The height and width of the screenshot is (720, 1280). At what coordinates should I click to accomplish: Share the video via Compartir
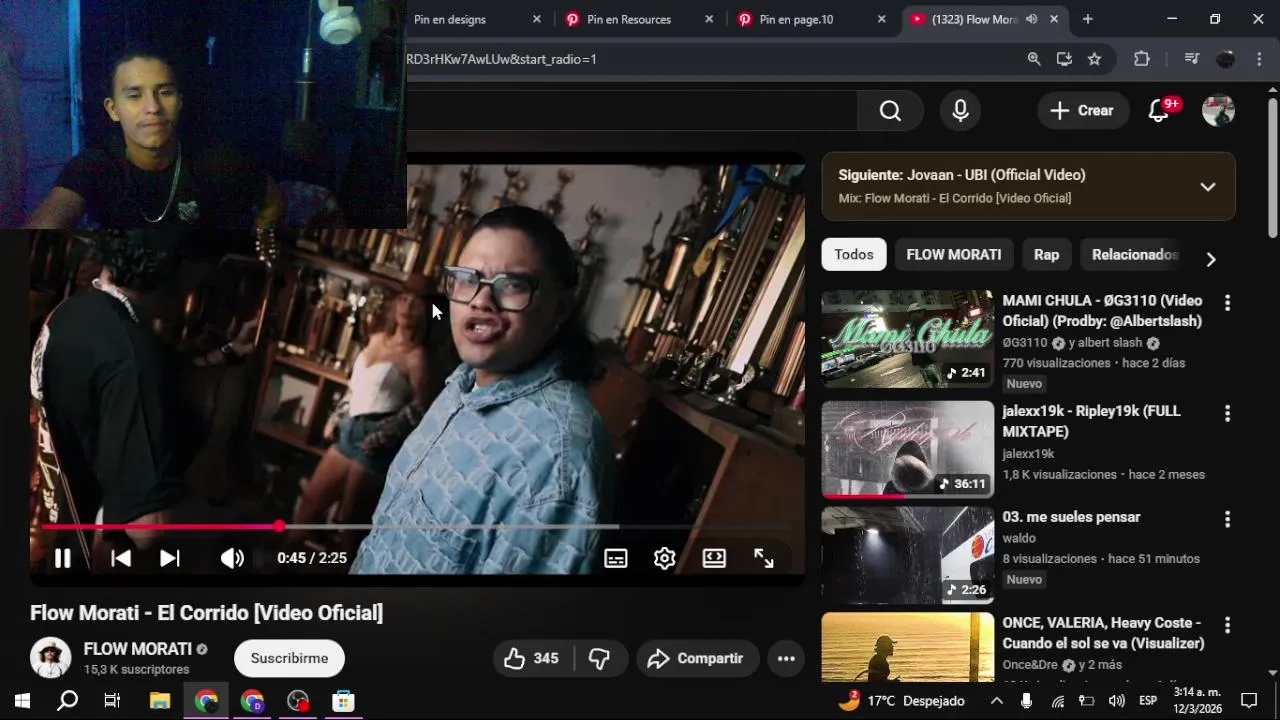tap(696, 658)
